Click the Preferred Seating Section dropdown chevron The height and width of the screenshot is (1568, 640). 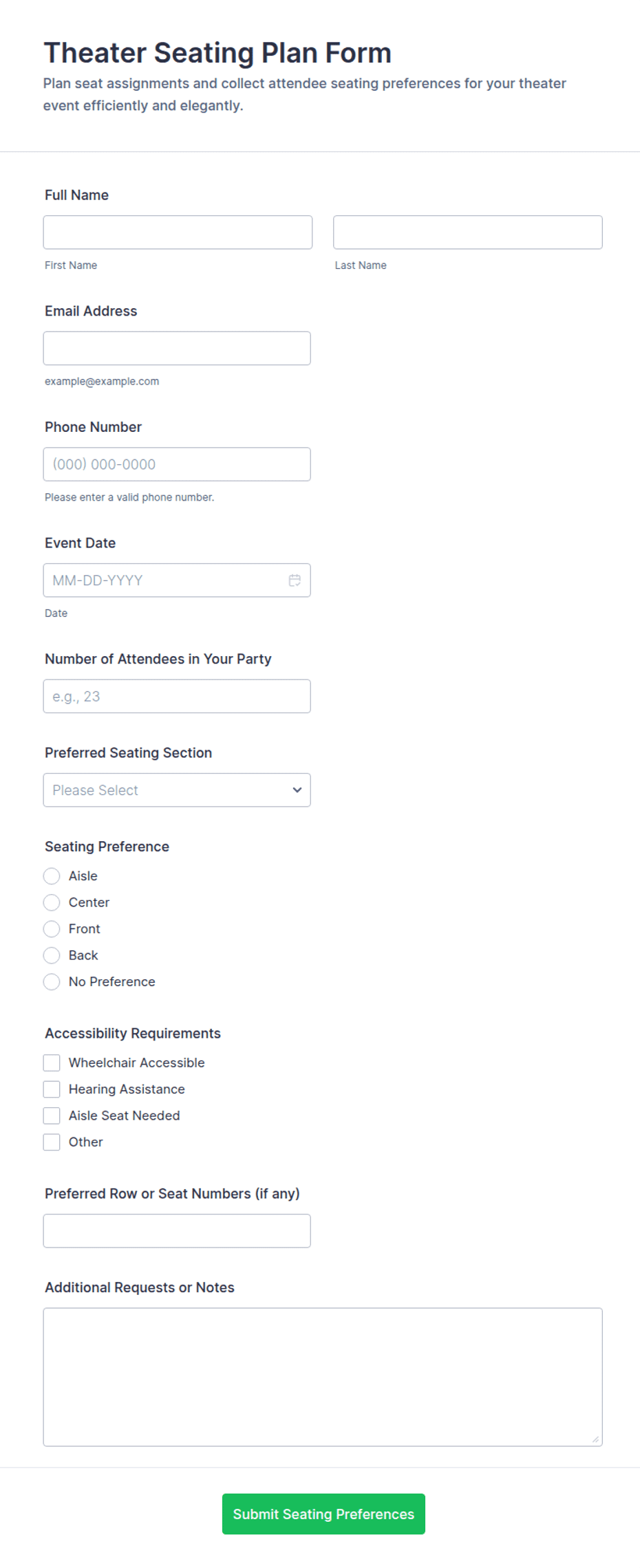tap(297, 790)
